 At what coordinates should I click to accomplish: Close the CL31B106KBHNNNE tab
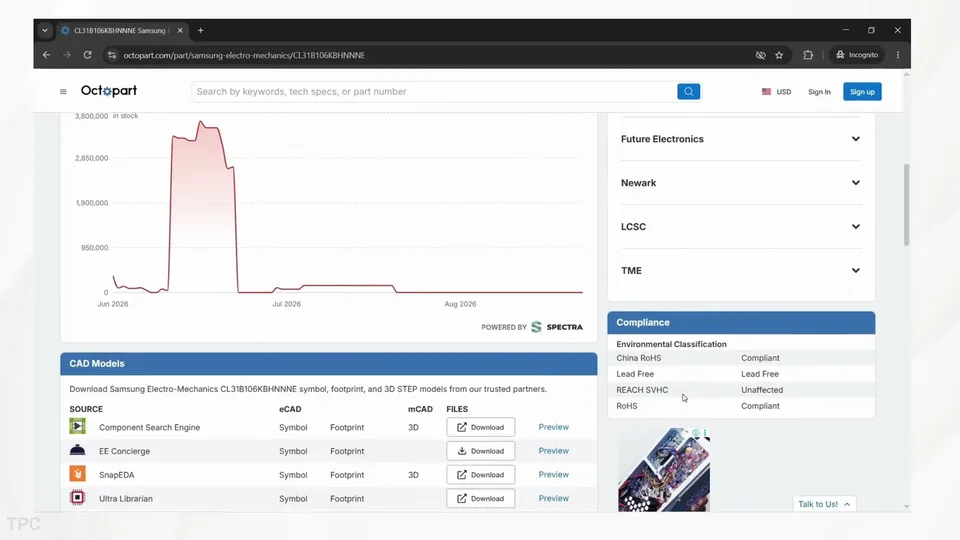tap(180, 30)
